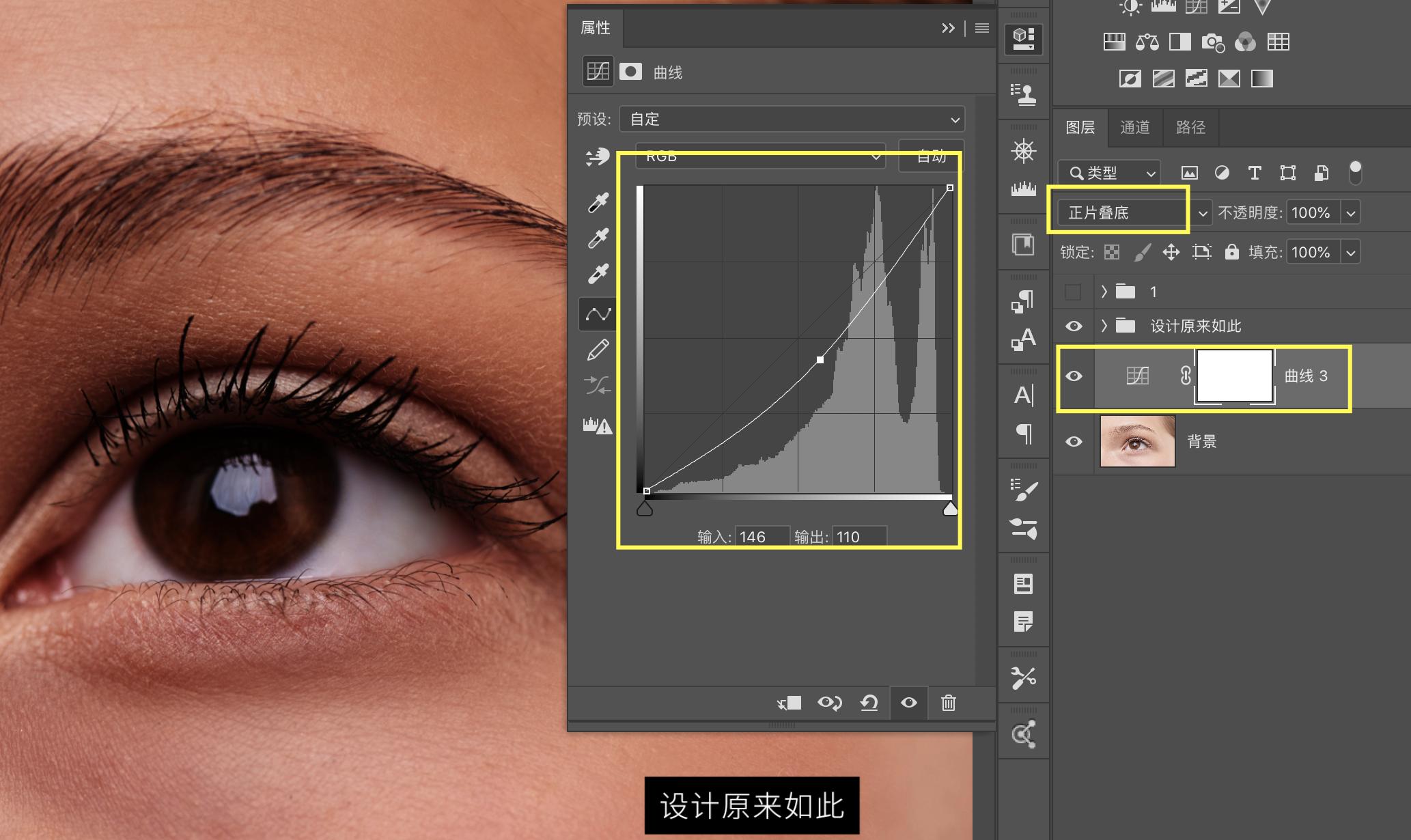This screenshot has height=840, width=1411.
Task: Select the pencil tool to draw the curve
Action: pos(598,350)
